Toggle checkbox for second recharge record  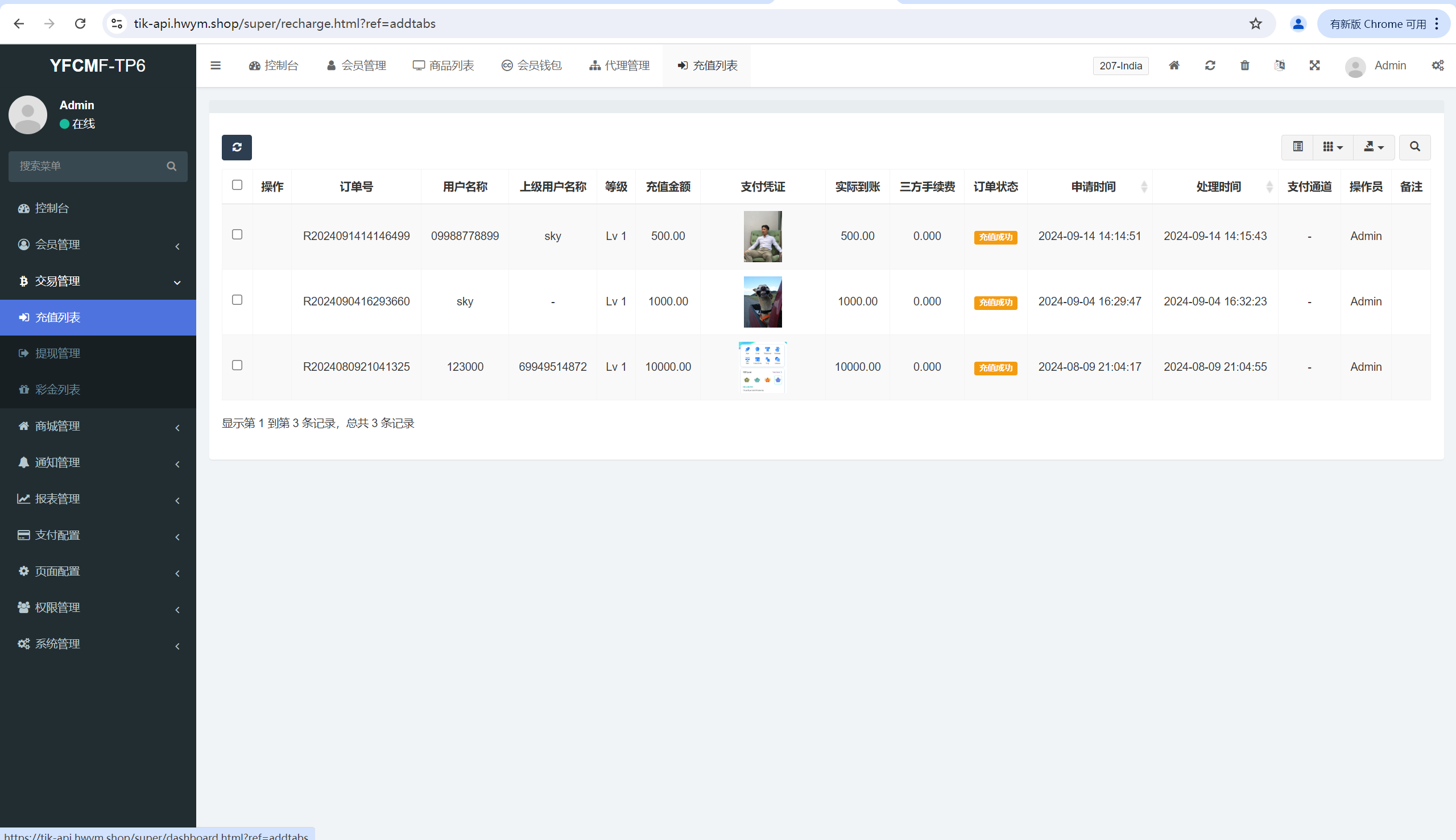point(237,300)
